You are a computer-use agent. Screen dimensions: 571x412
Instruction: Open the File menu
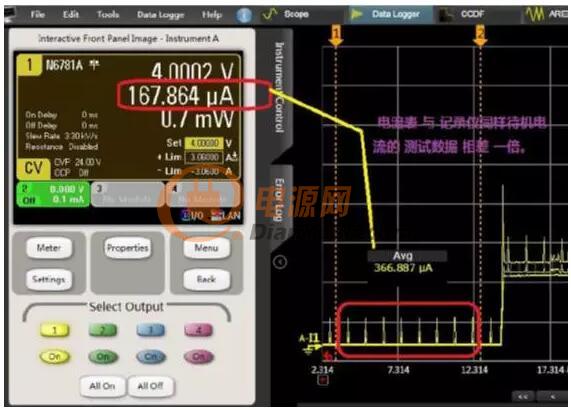(x=38, y=15)
